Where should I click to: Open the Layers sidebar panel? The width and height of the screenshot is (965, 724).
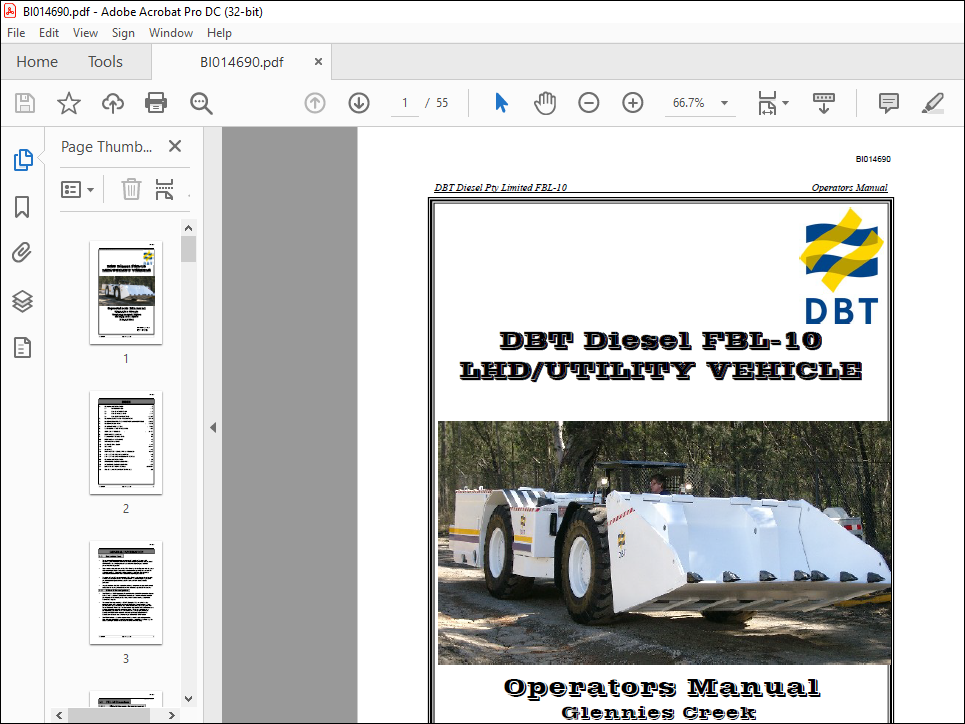click(22, 301)
